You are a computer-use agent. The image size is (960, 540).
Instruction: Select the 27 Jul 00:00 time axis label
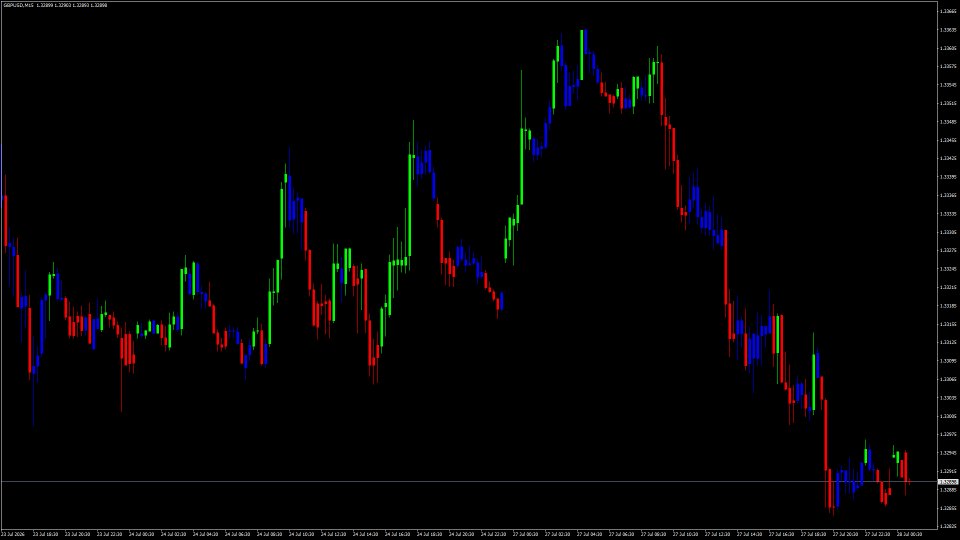click(525, 534)
